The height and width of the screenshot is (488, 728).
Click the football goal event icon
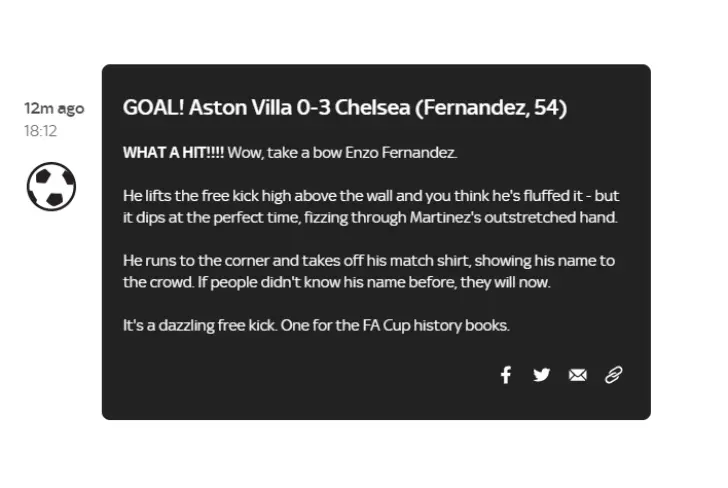point(51,186)
